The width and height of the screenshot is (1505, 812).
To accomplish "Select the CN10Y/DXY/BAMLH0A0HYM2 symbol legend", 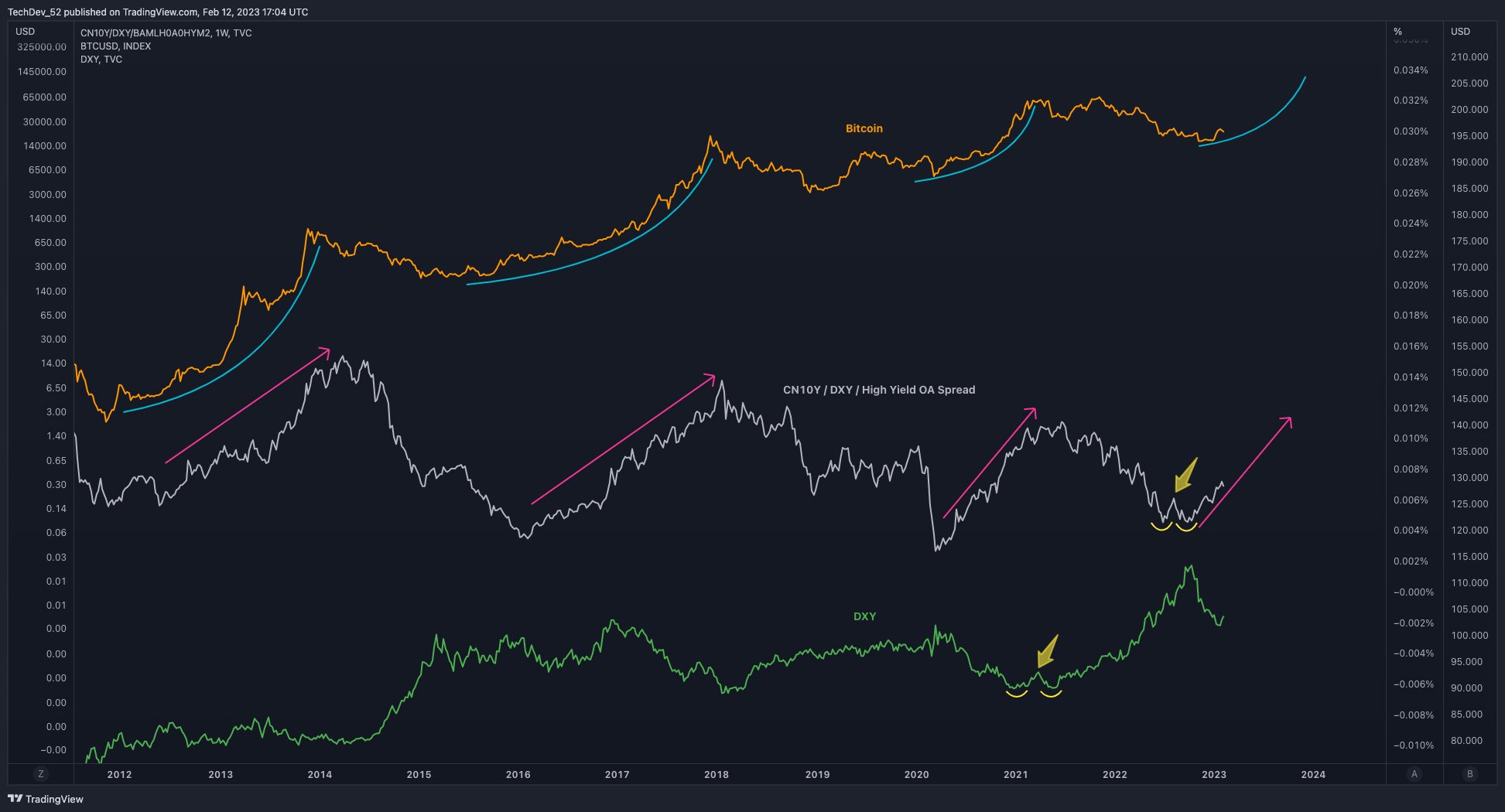I will pyautogui.click(x=166, y=33).
